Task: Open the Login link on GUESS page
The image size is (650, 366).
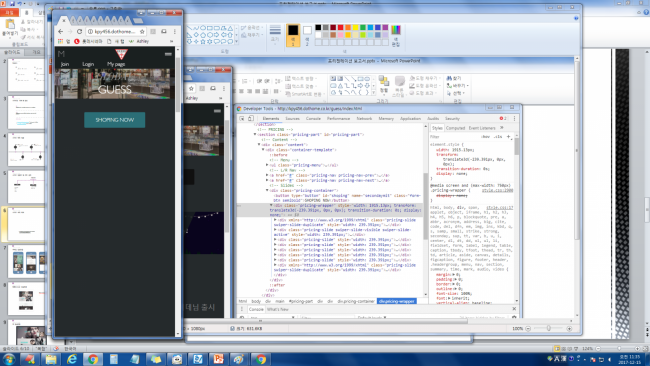Action: click(88, 64)
